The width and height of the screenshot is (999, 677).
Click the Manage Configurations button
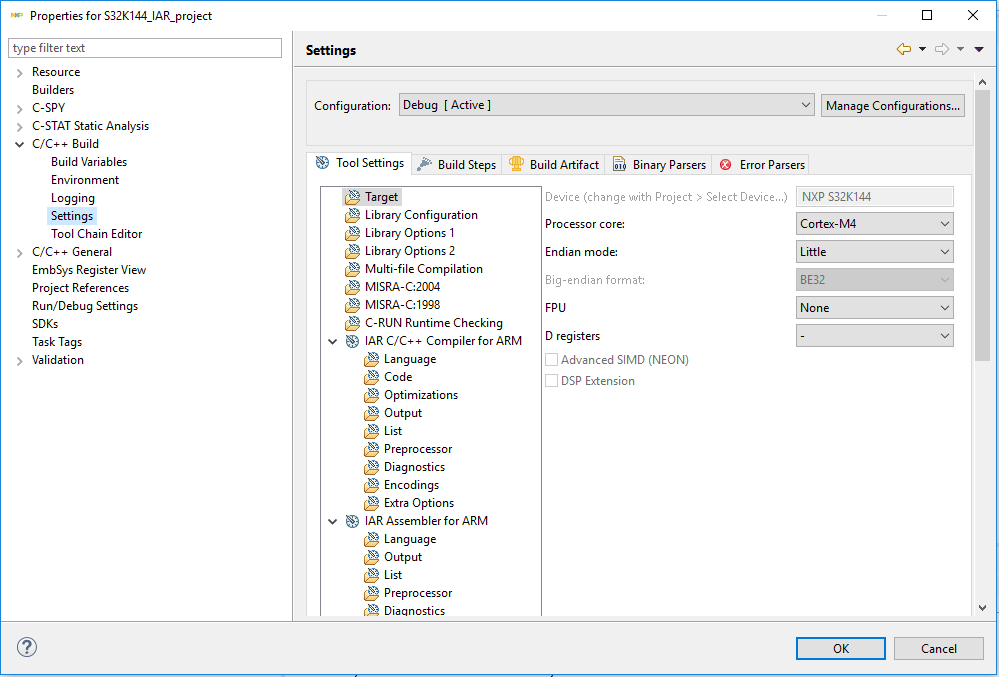pyautogui.click(x=892, y=105)
